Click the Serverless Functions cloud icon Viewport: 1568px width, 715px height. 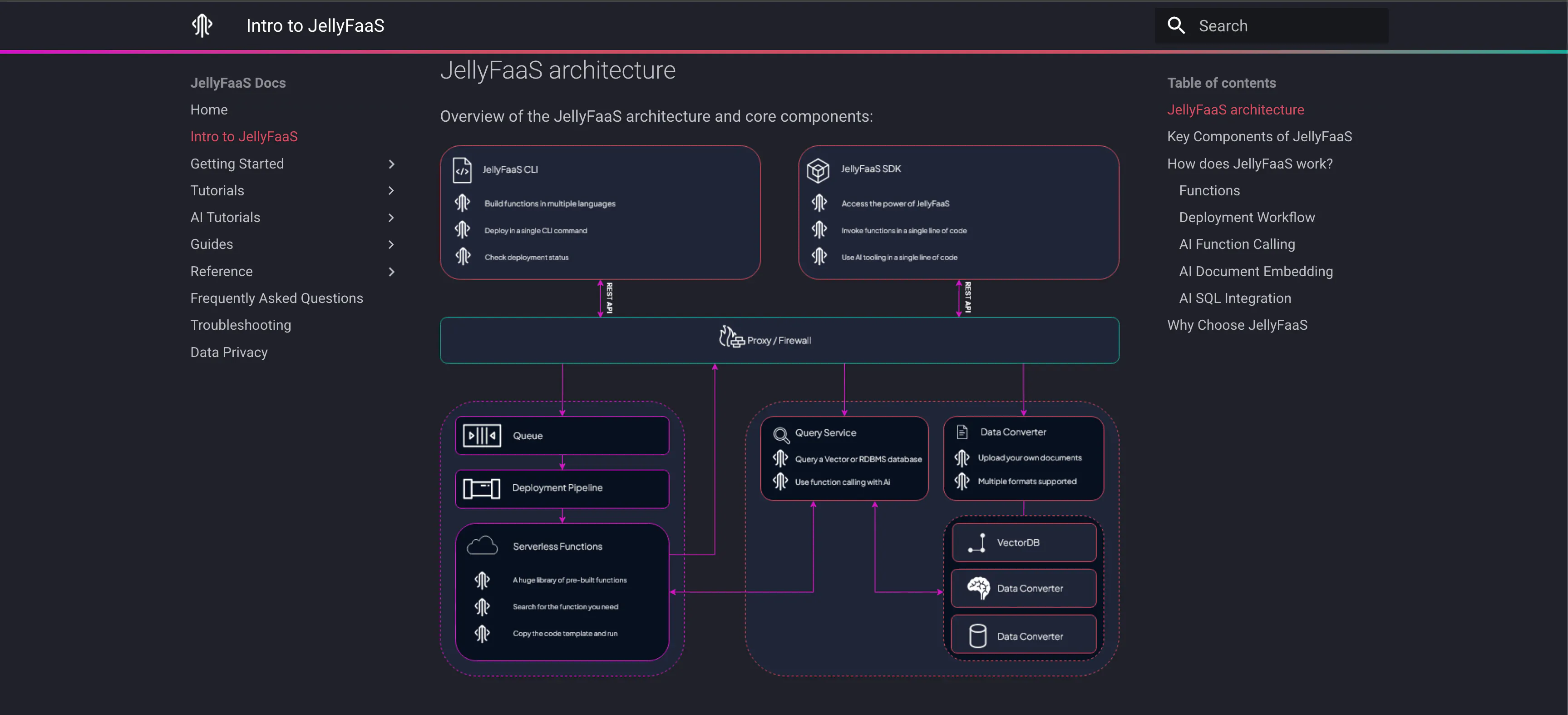point(482,546)
